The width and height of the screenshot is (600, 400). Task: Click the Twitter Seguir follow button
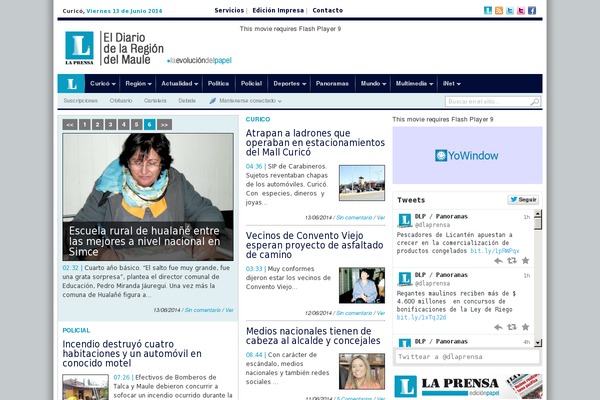point(523,200)
